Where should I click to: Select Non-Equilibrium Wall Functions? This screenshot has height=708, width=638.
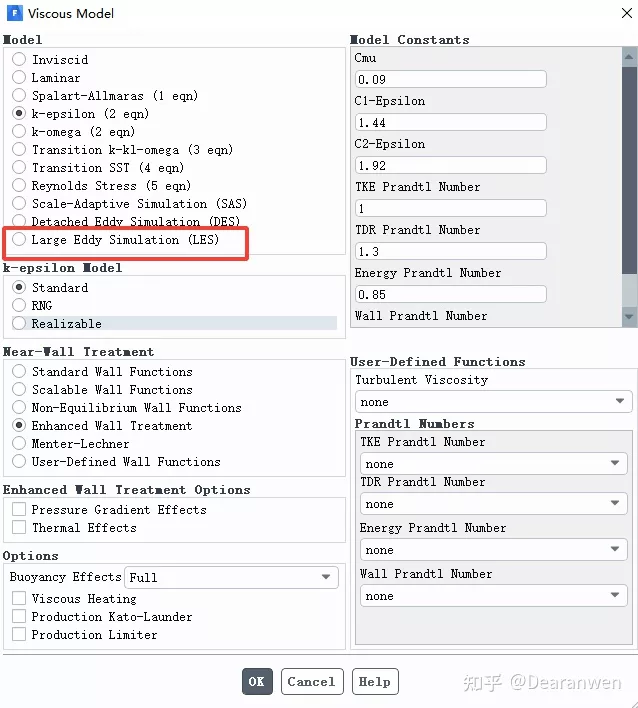[x=19, y=407]
